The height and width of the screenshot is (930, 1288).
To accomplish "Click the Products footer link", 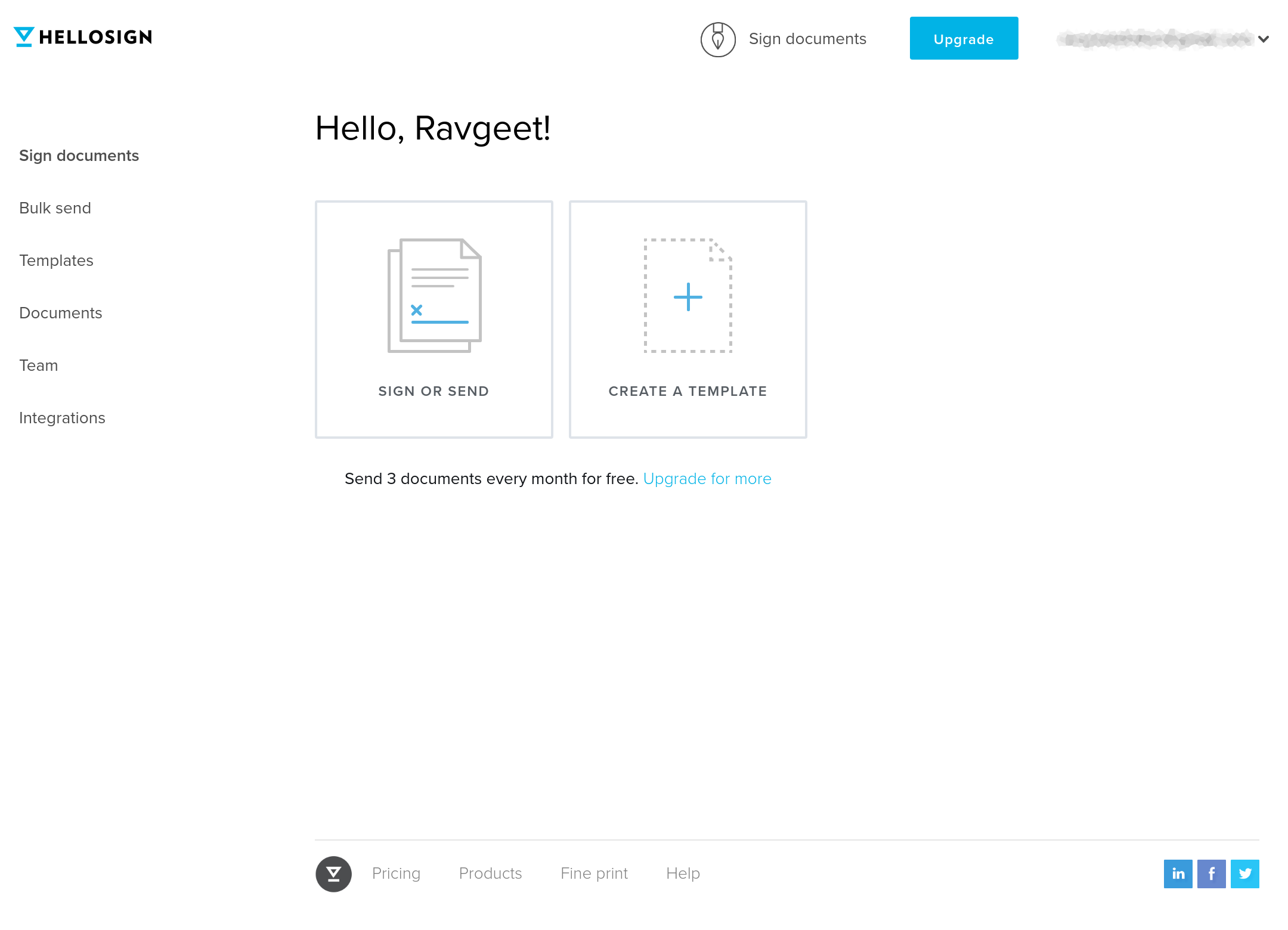I will coord(490,873).
